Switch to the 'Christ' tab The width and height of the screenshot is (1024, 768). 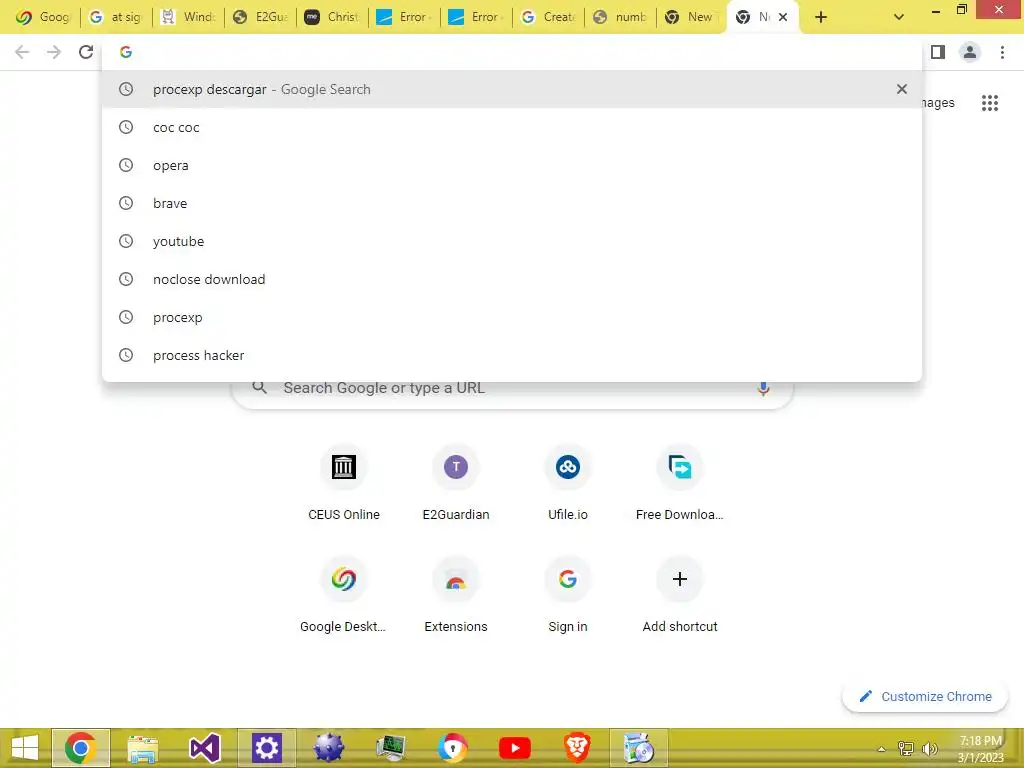click(332, 17)
